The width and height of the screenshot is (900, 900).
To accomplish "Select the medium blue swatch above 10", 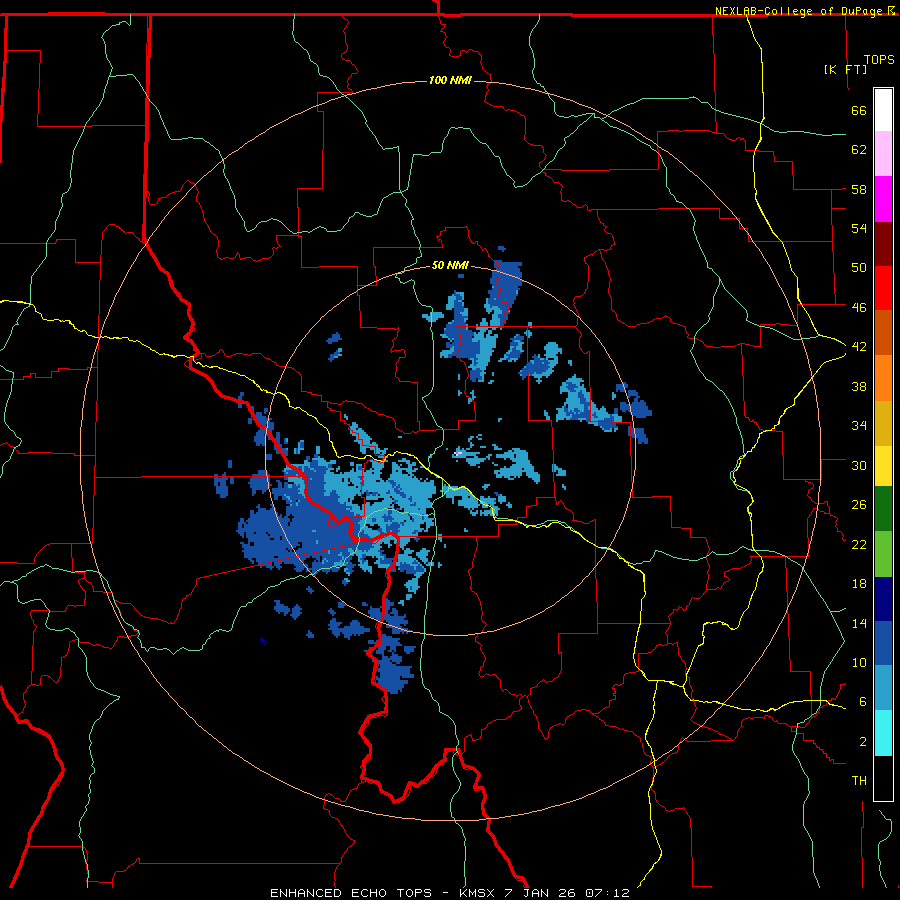I will (883, 643).
